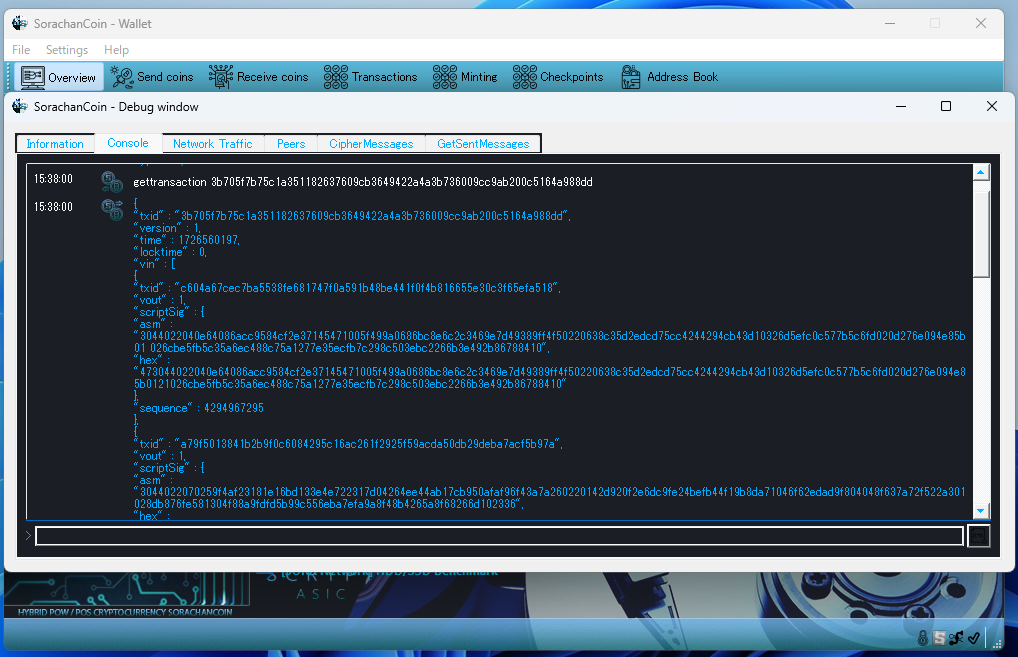Open the Address Book

pos(669,77)
